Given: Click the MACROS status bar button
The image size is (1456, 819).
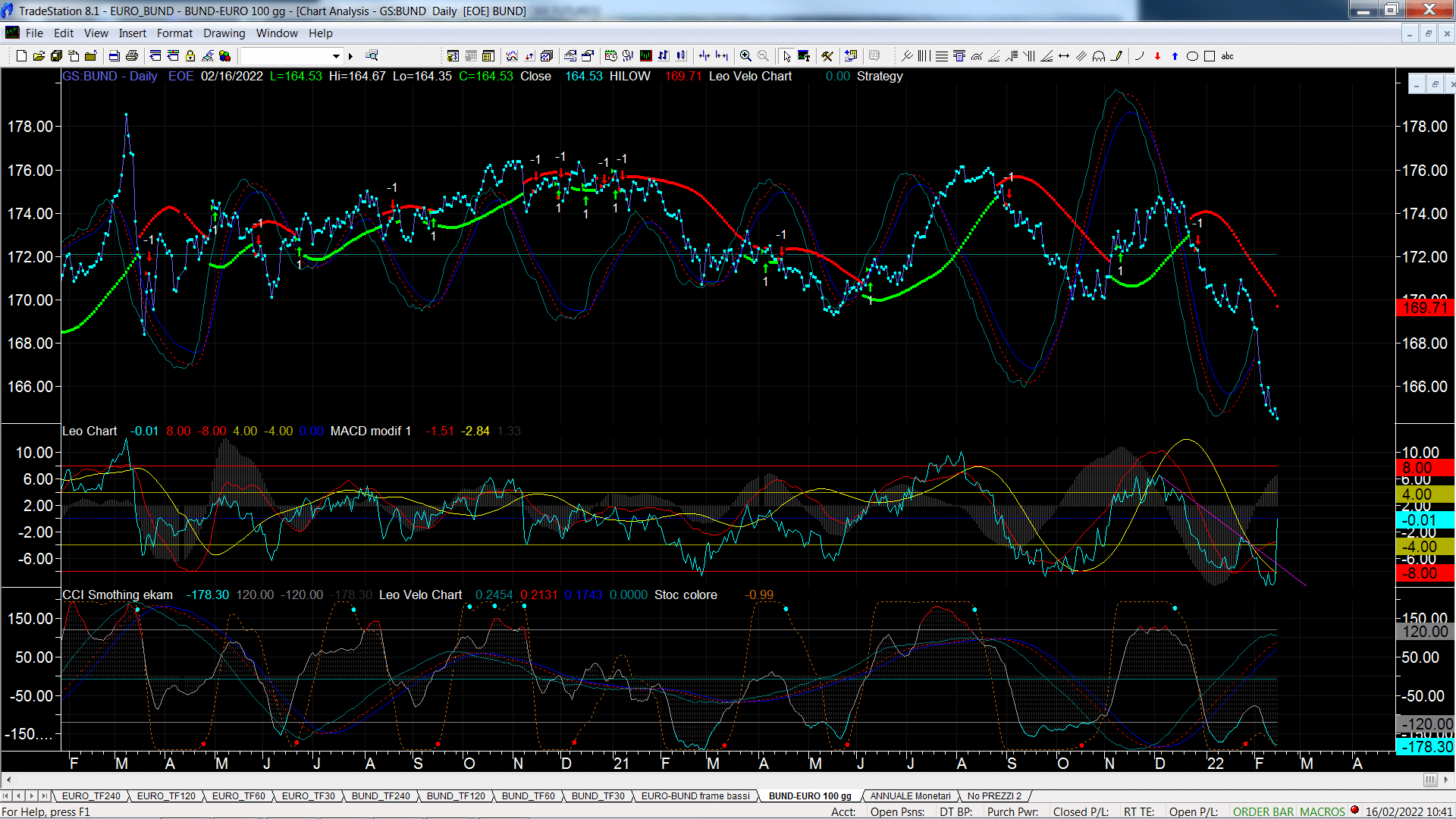Looking at the screenshot, I should click(x=1323, y=811).
